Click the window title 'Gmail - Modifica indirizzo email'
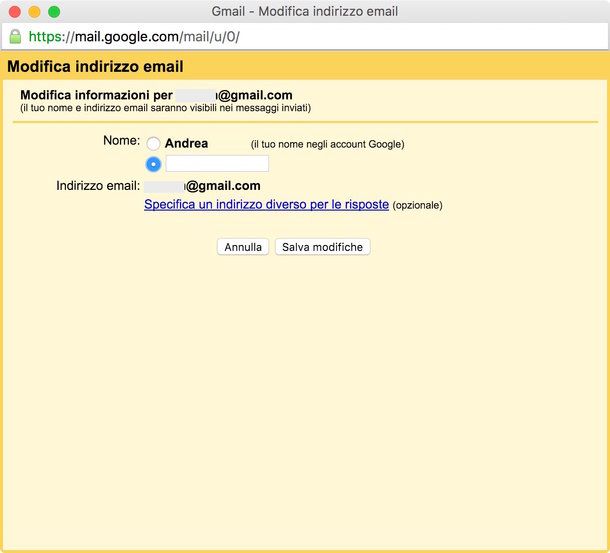This screenshot has height=553, width=610. [x=305, y=11]
